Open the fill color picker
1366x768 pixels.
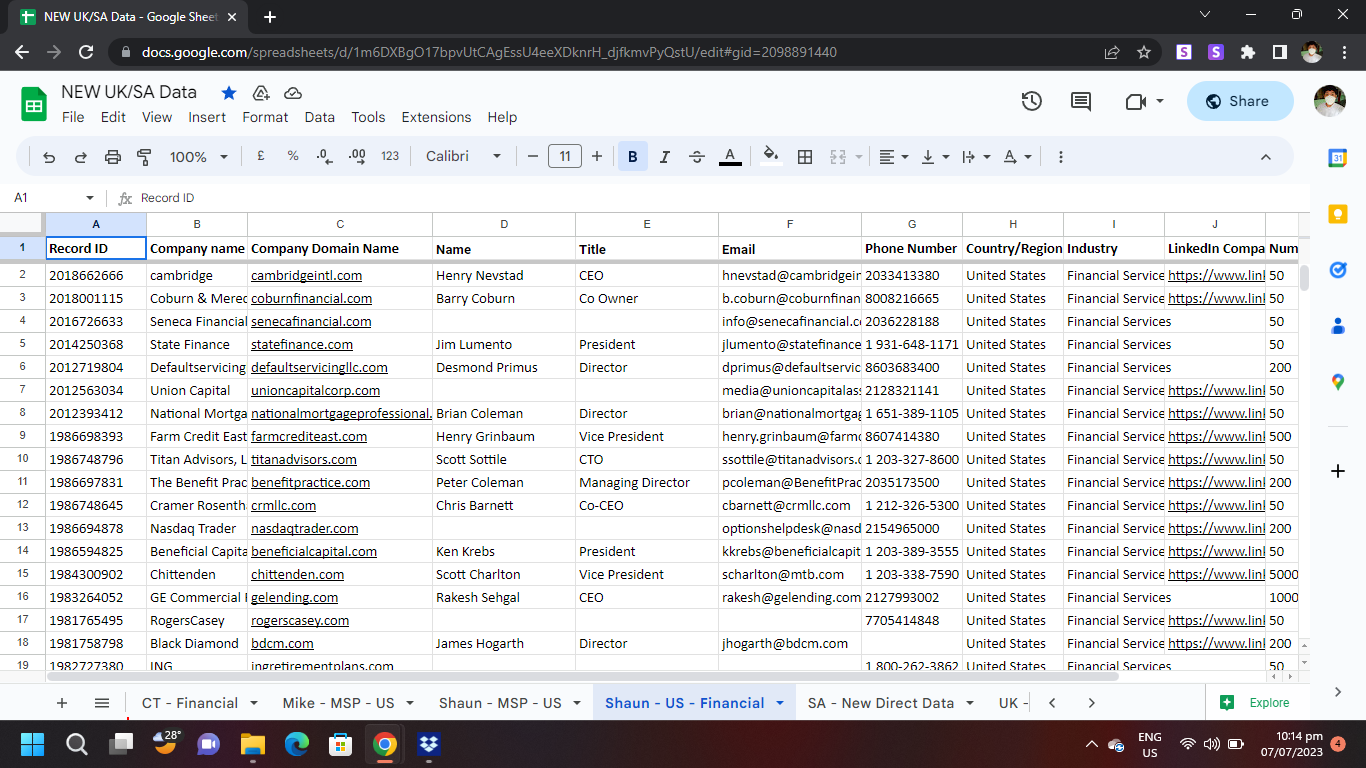point(770,157)
